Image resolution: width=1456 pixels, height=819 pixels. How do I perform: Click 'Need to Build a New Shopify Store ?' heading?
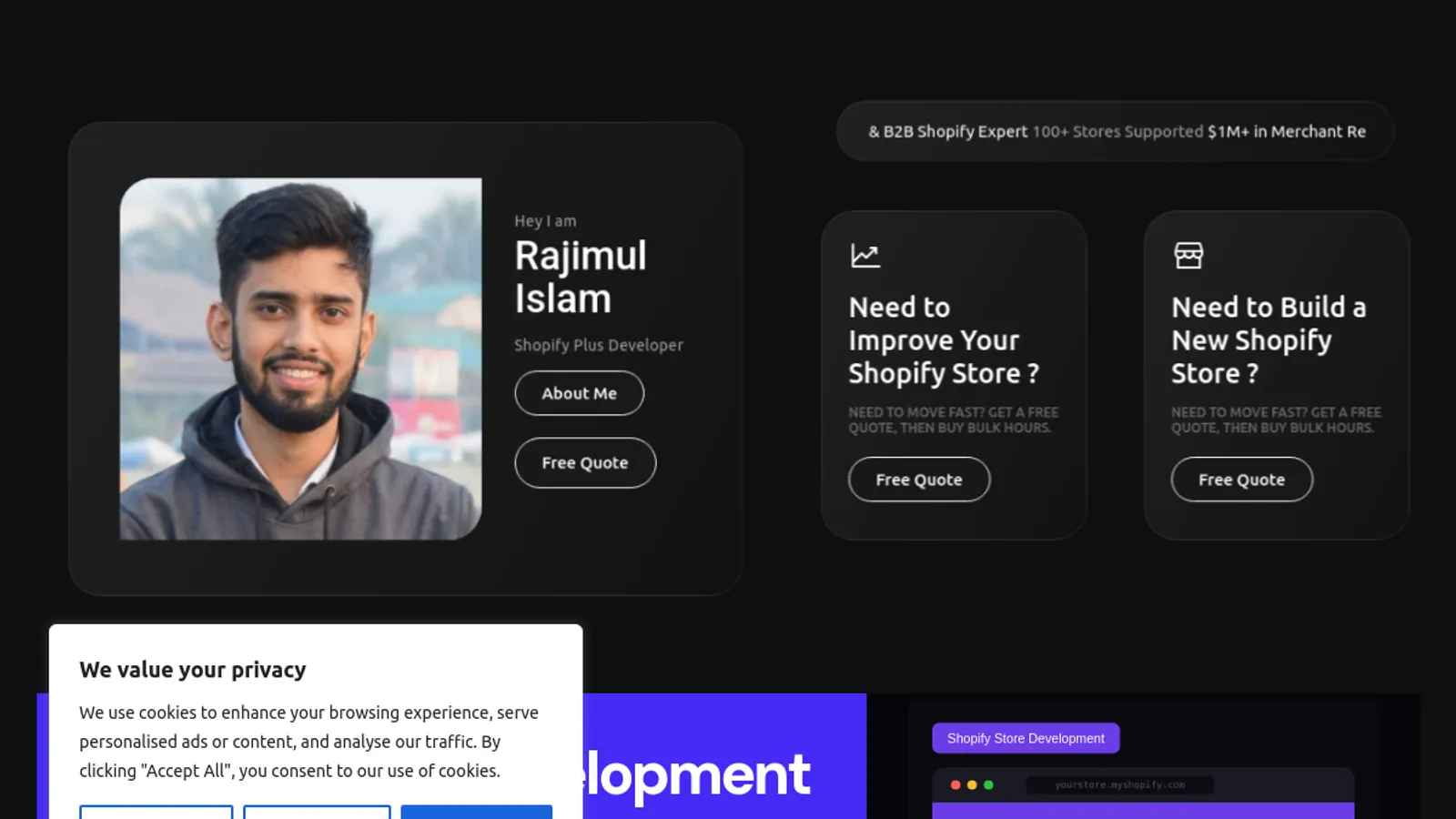[x=1269, y=340]
